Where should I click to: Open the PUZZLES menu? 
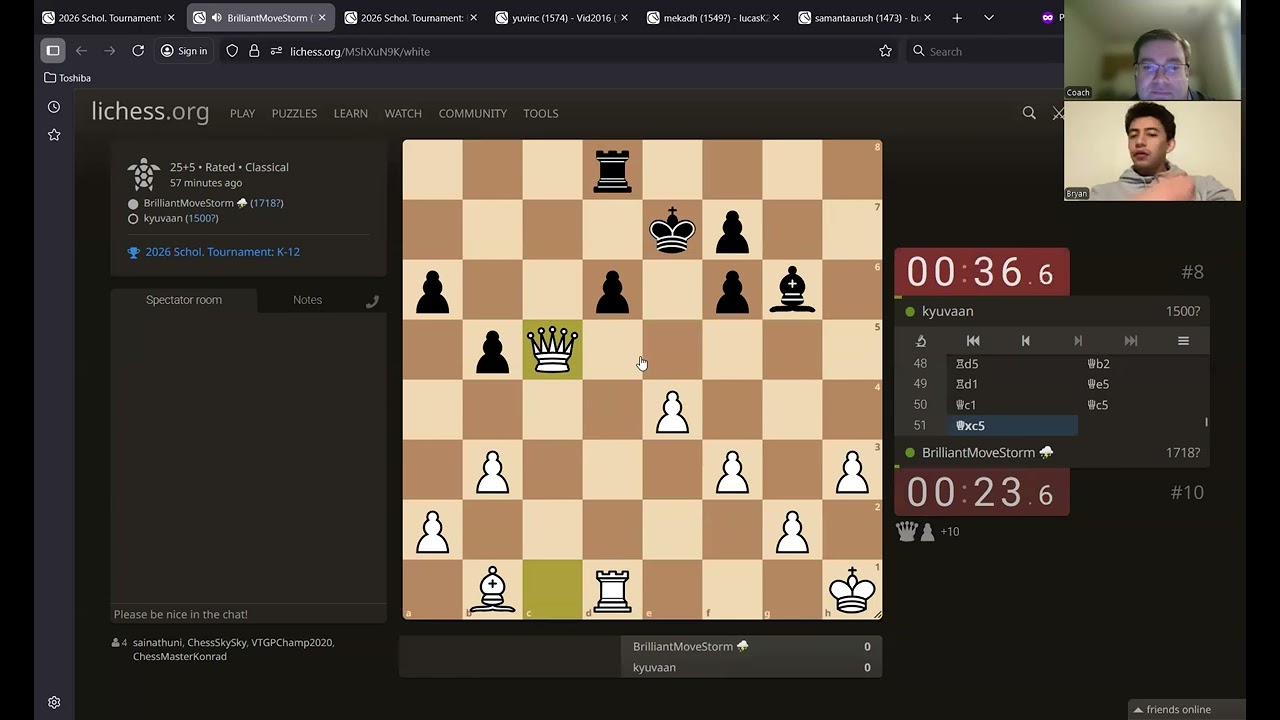point(294,113)
